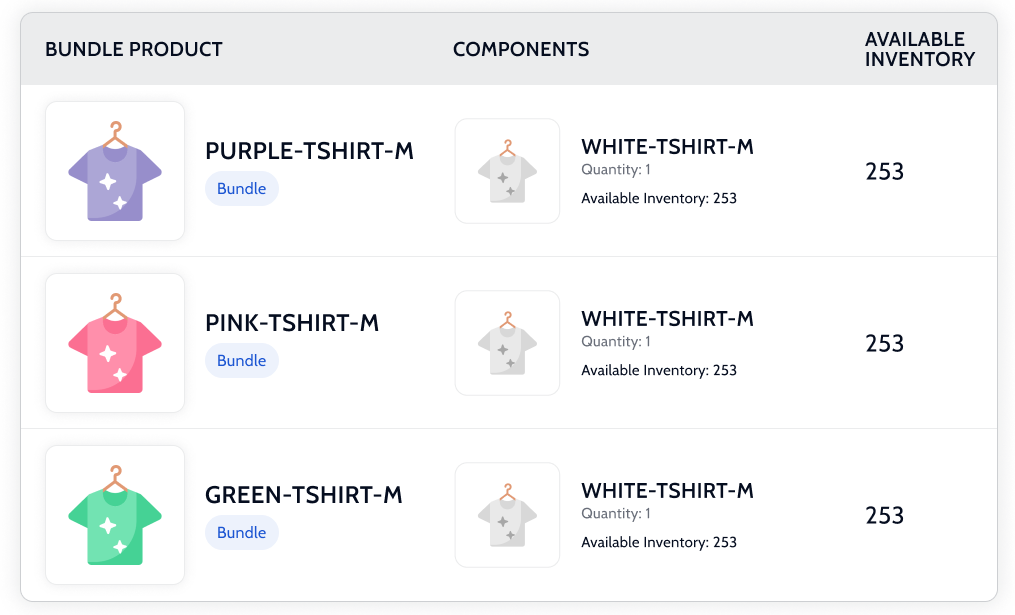
Task: Click the Bundle Product column header
Action: pos(134,49)
